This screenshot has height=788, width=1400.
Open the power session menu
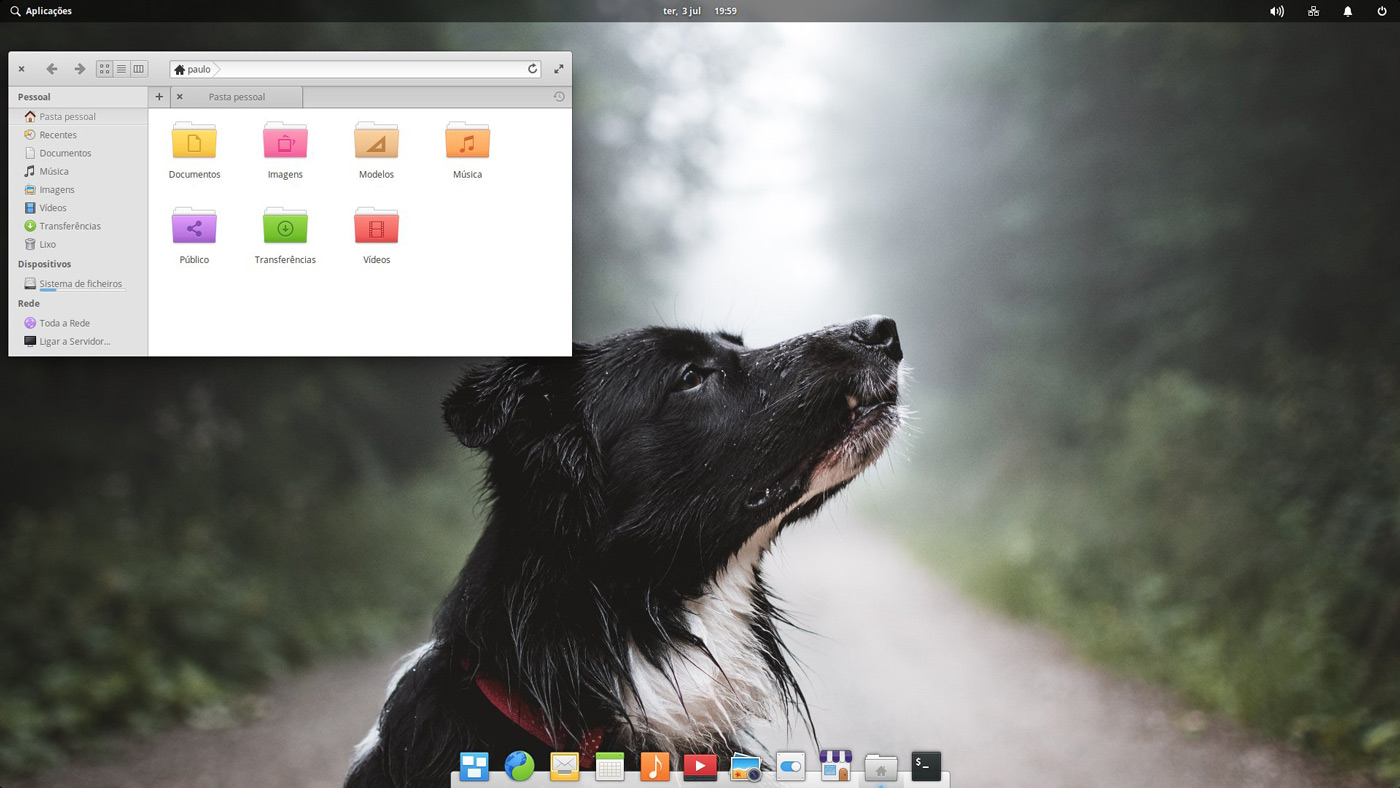[1382, 11]
